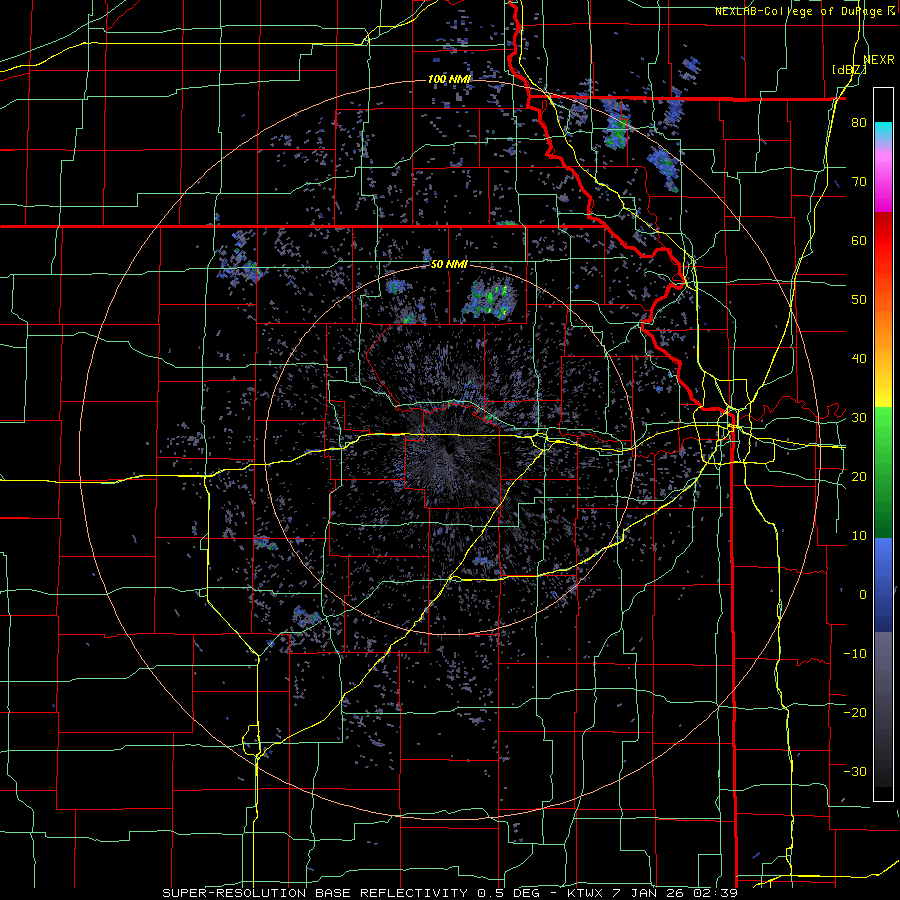Viewport: 900px width, 900px height.
Task: Click the 80 value on the dBZ scale
Action: [859, 123]
